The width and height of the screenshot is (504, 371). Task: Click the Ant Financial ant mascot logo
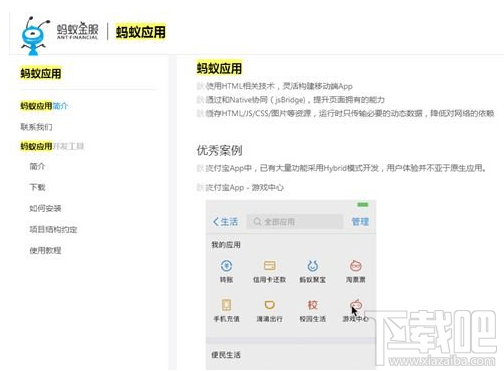click(x=35, y=36)
